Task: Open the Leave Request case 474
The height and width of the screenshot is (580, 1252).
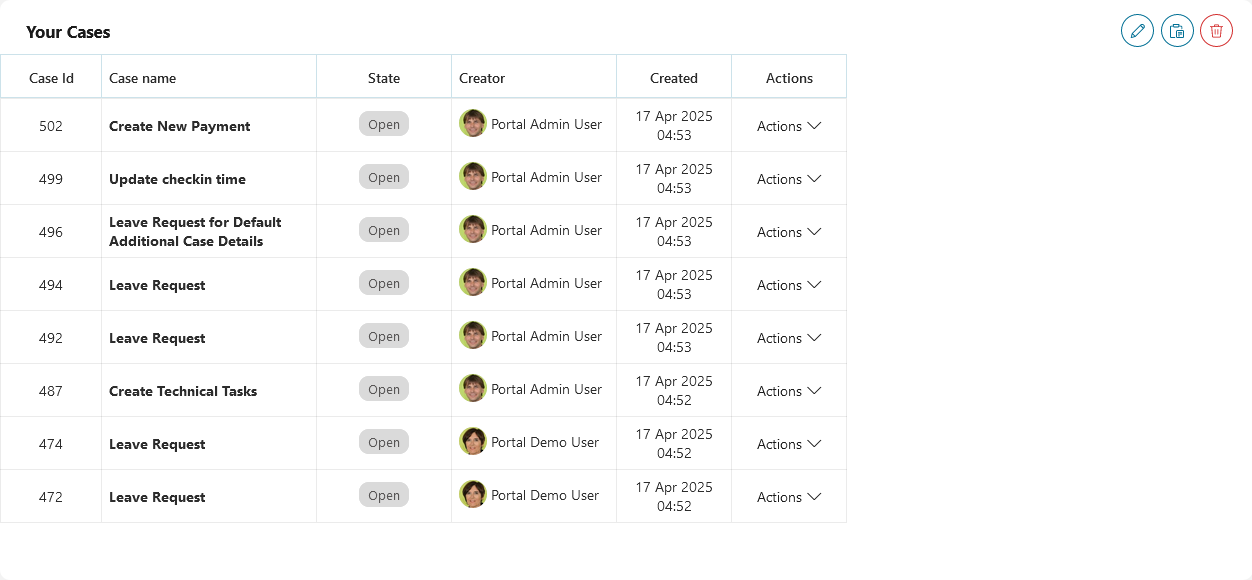Action: click(157, 444)
